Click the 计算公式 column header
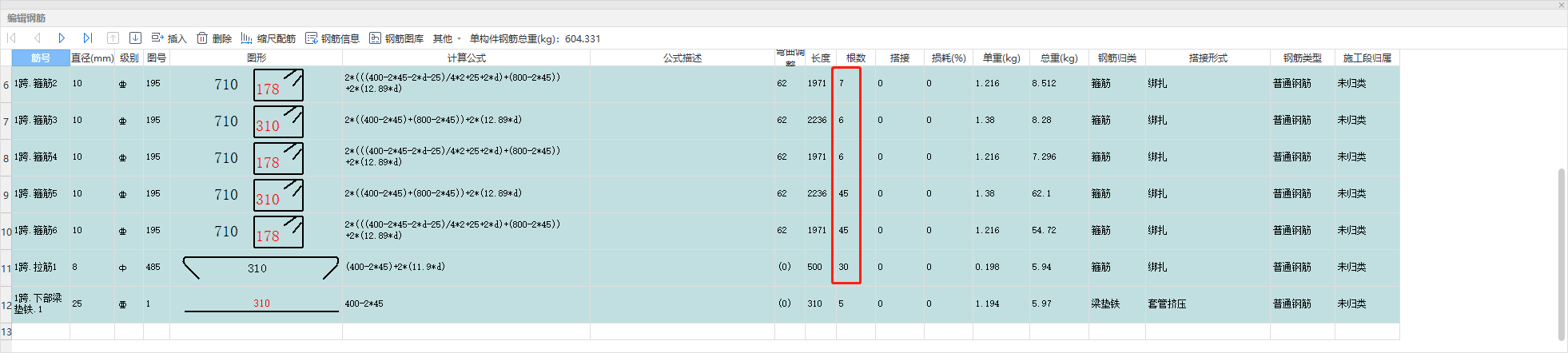 [x=466, y=58]
